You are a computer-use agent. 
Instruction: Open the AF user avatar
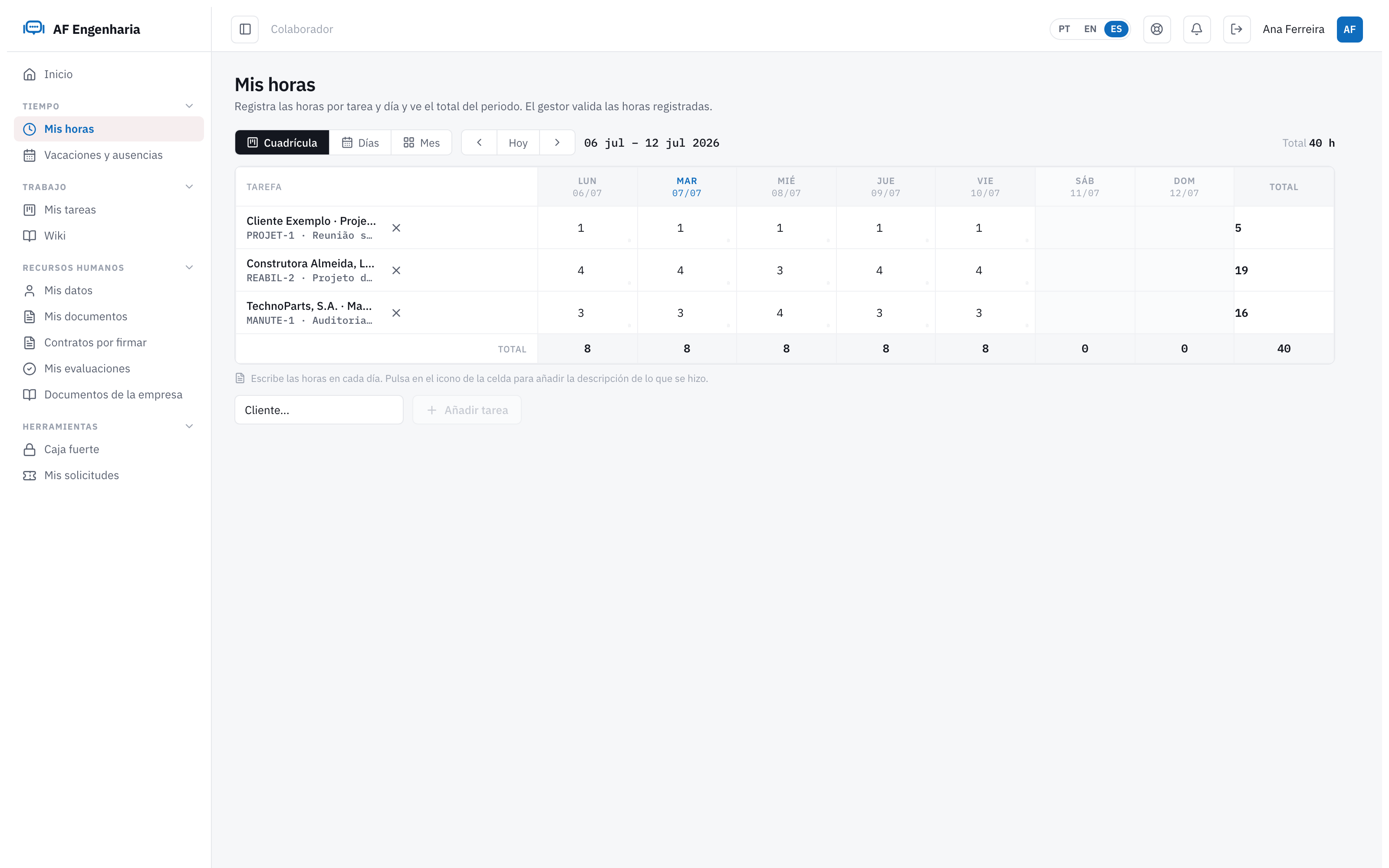coord(1350,29)
